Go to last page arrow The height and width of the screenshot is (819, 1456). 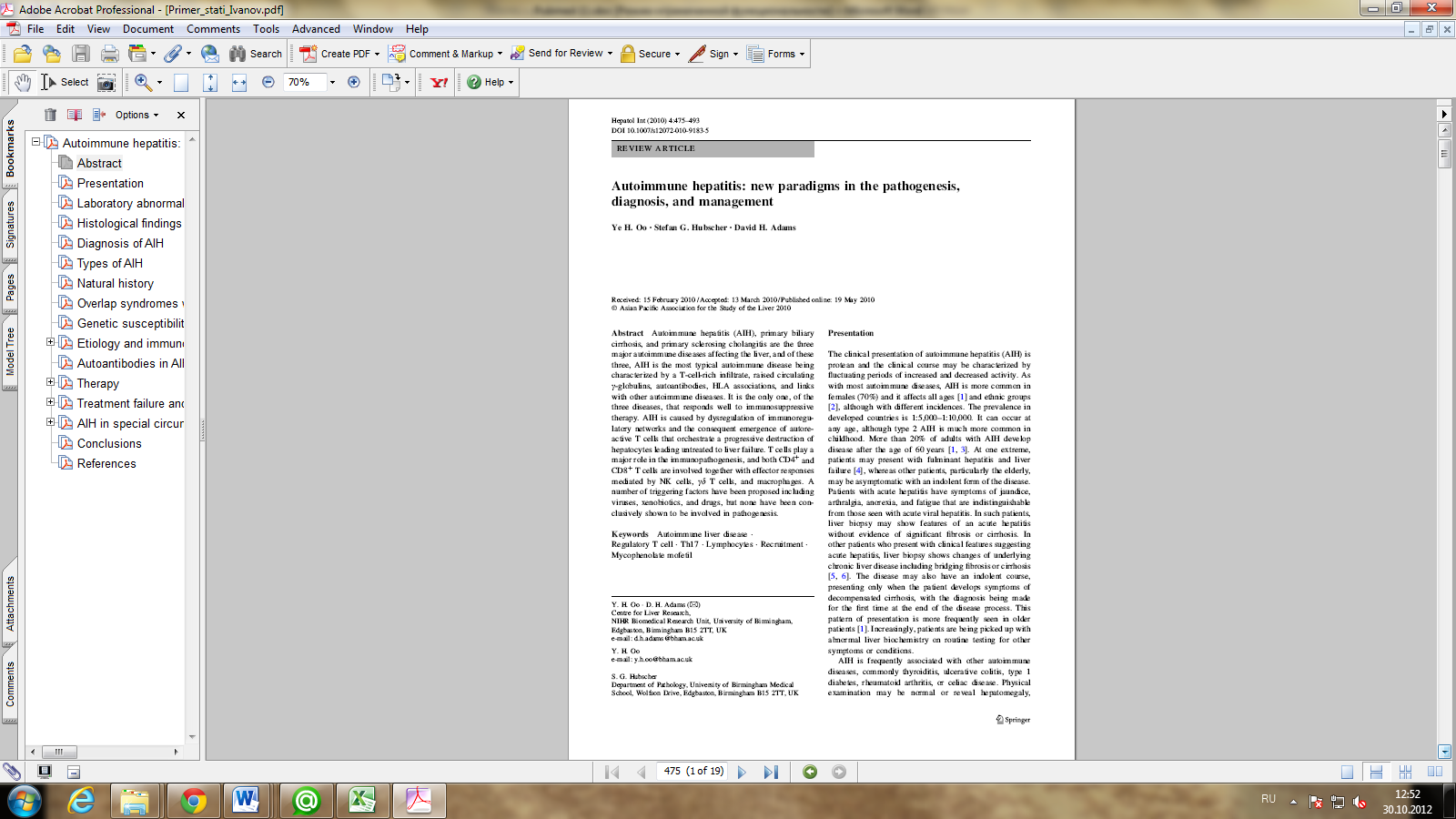[771, 772]
